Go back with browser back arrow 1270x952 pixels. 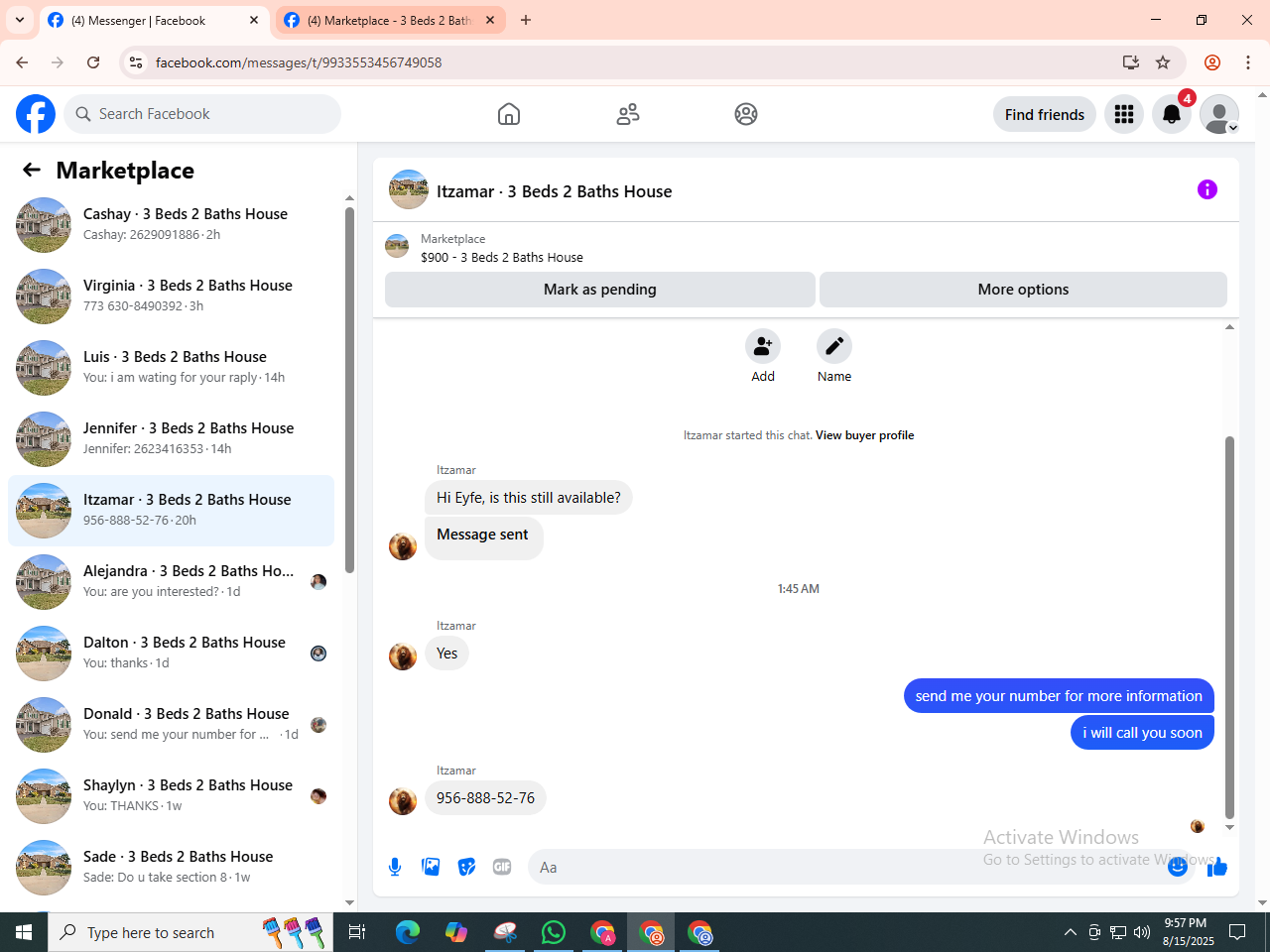pyautogui.click(x=22, y=62)
